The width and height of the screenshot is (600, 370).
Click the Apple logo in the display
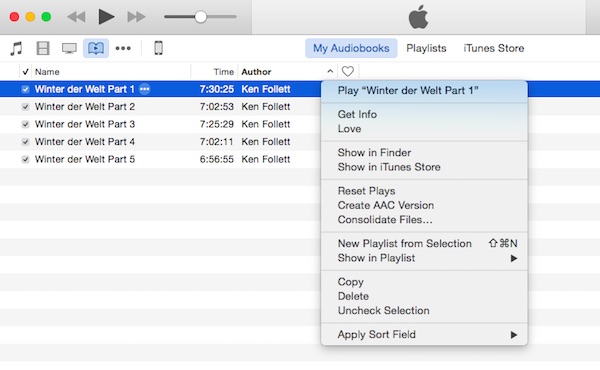[418, 17]
